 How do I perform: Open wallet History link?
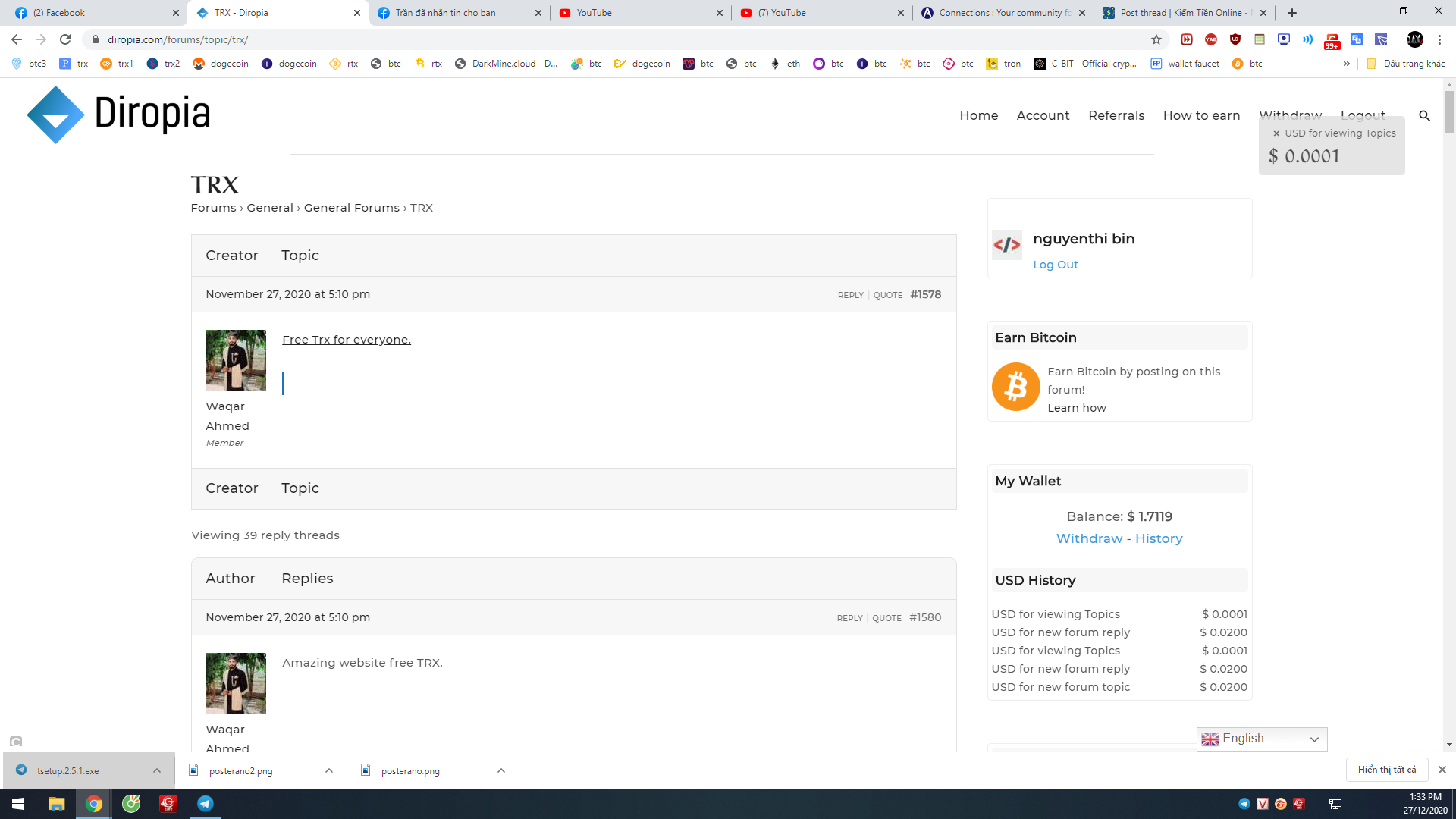[x=1158, y=538]
